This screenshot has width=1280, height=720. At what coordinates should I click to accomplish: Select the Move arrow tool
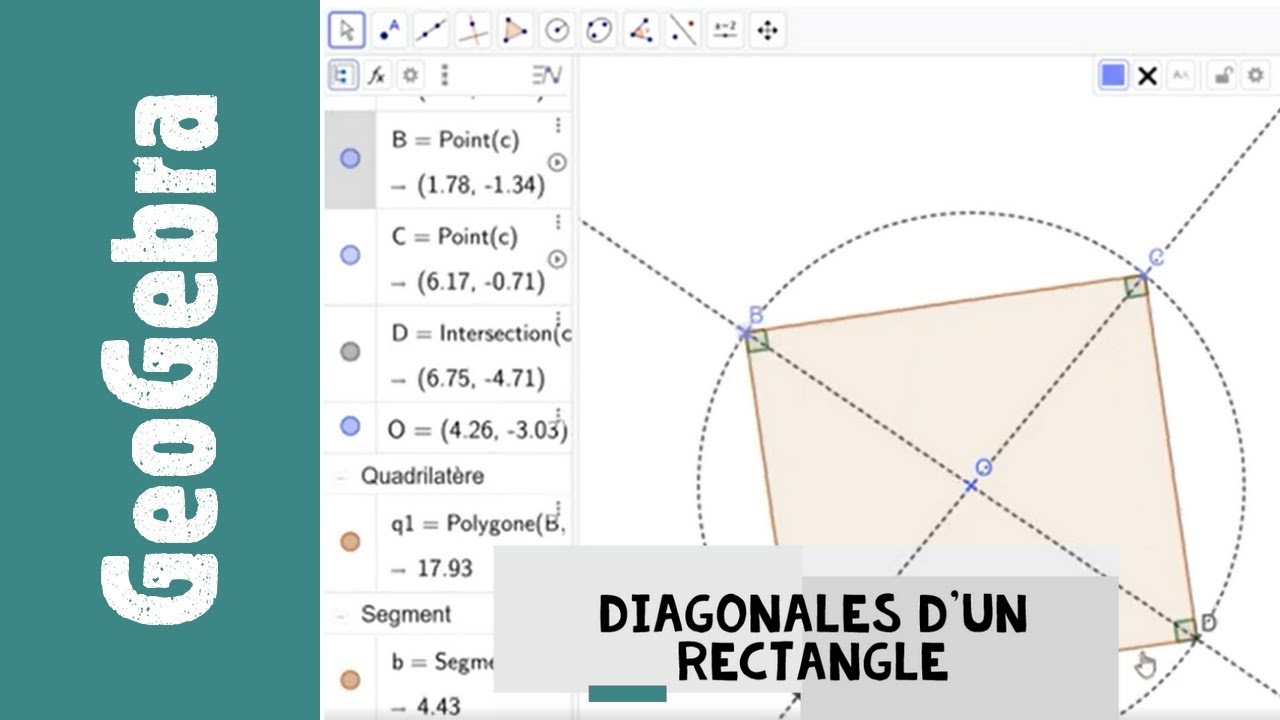pos(347,31)
